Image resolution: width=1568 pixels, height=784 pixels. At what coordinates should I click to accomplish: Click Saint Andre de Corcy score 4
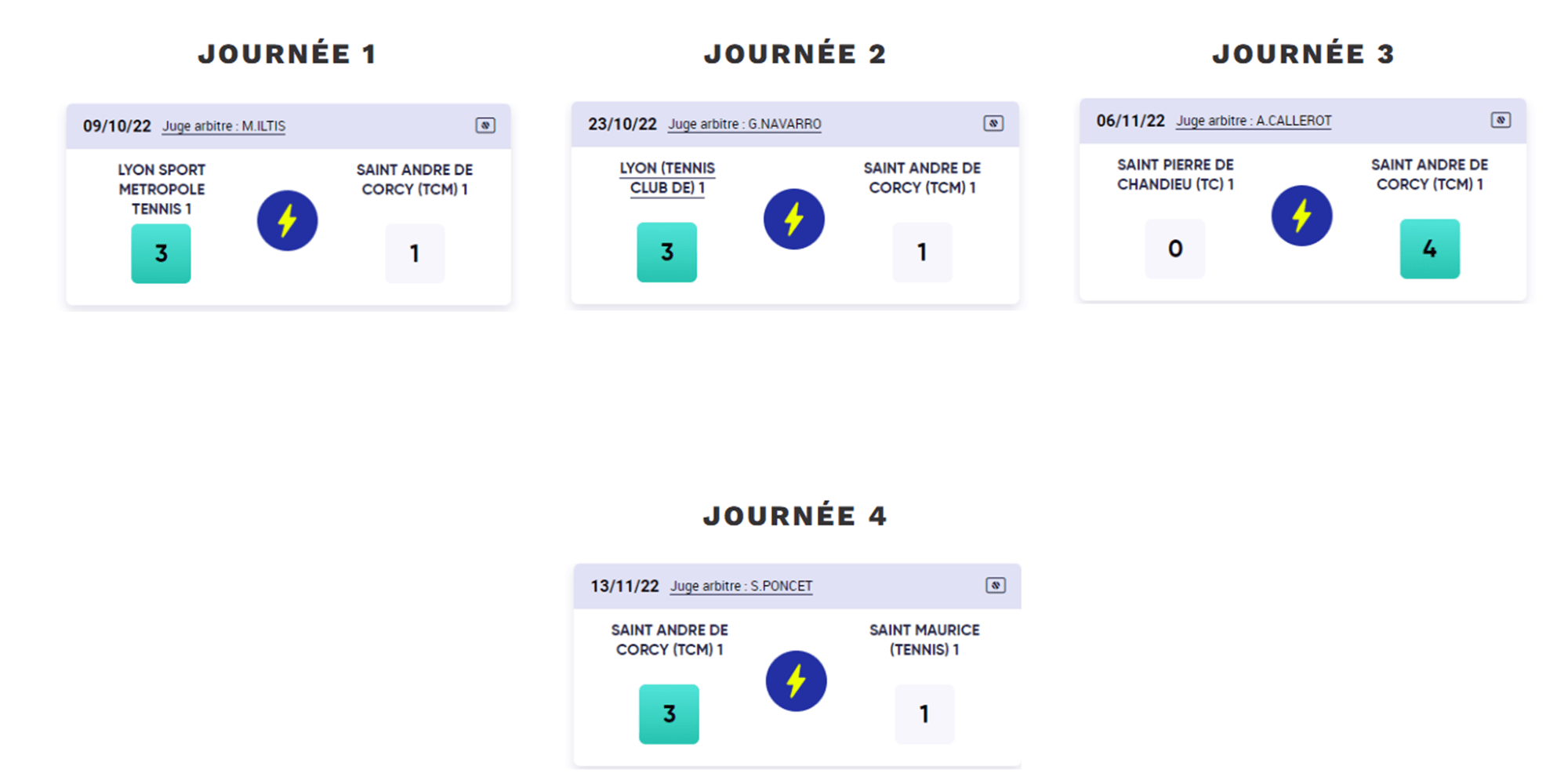point(1429,249)
